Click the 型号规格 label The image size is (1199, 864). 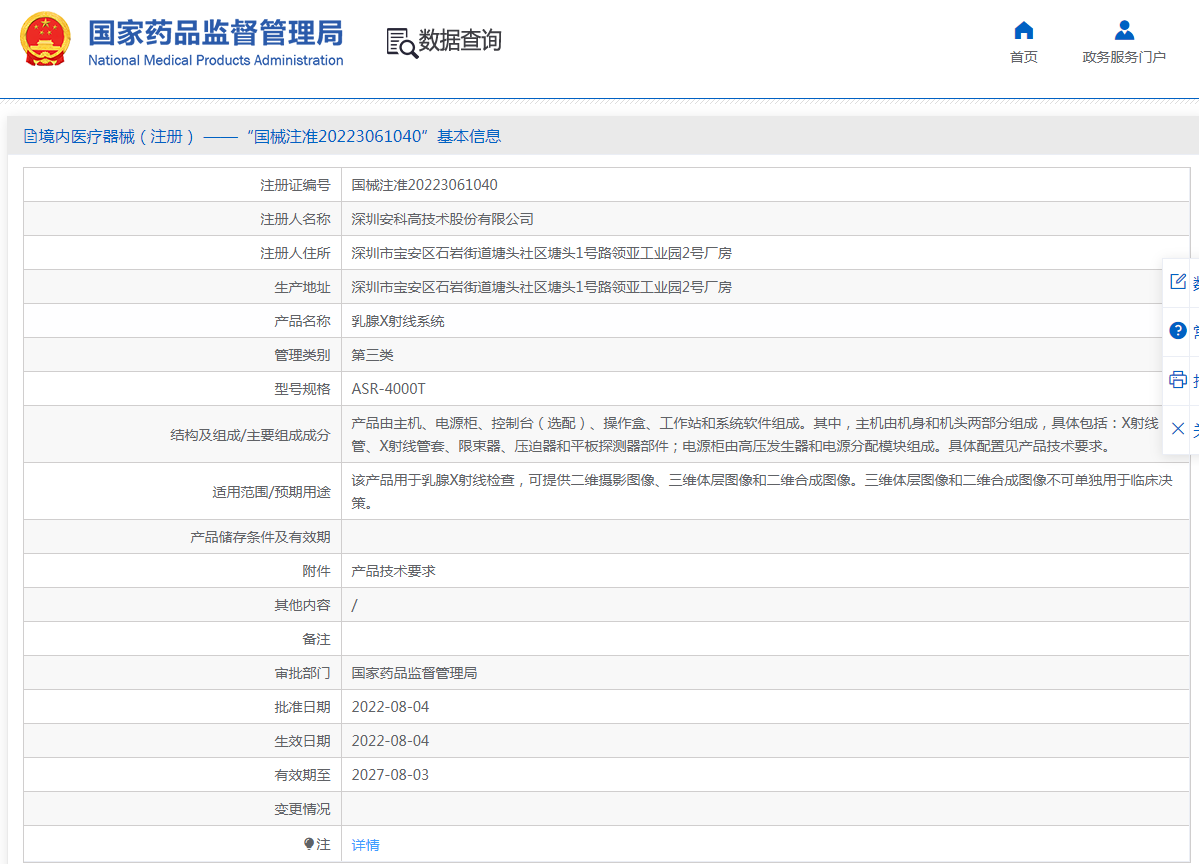pos(302,389)
